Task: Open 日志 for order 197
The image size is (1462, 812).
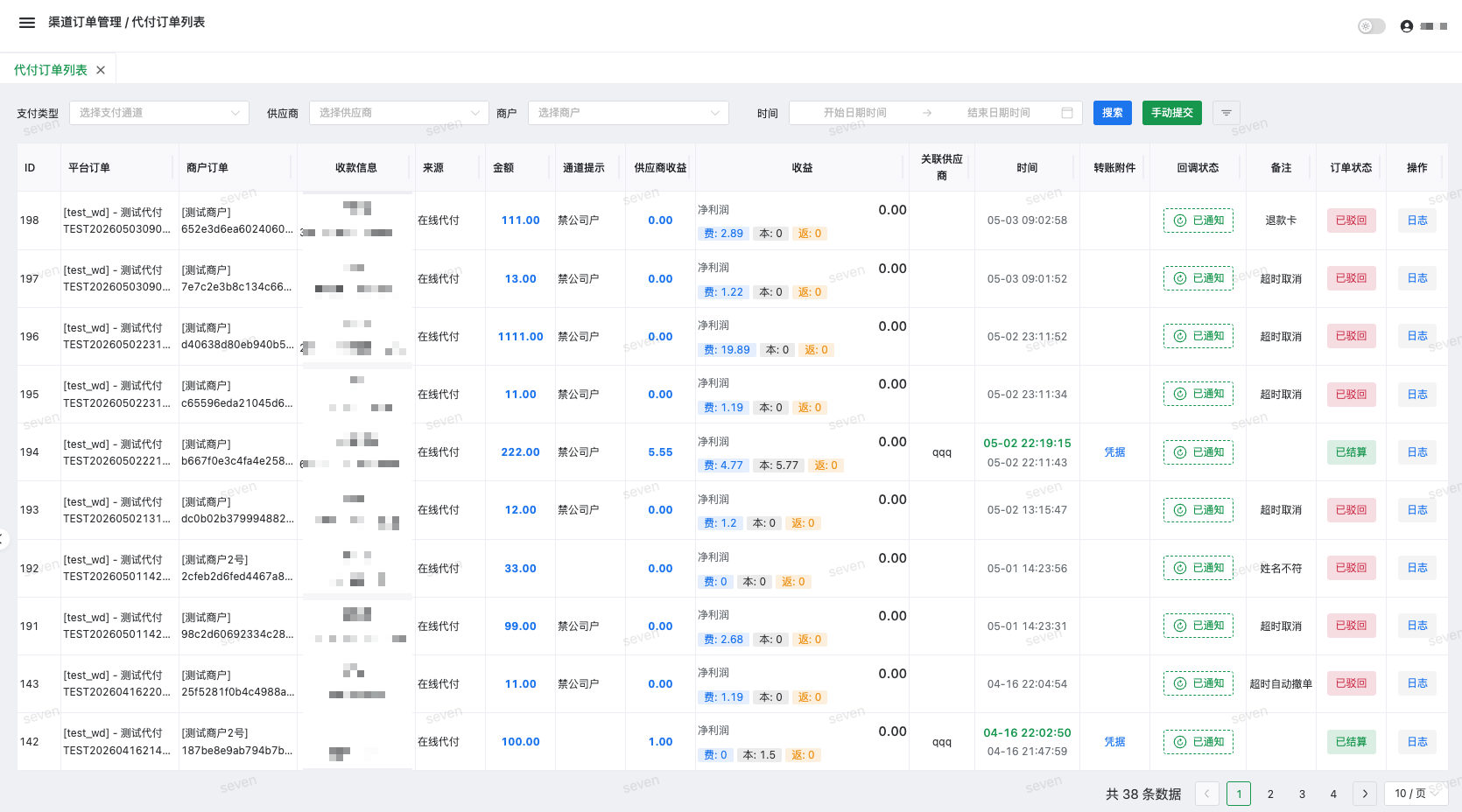Action: (x=1417, y=278)
